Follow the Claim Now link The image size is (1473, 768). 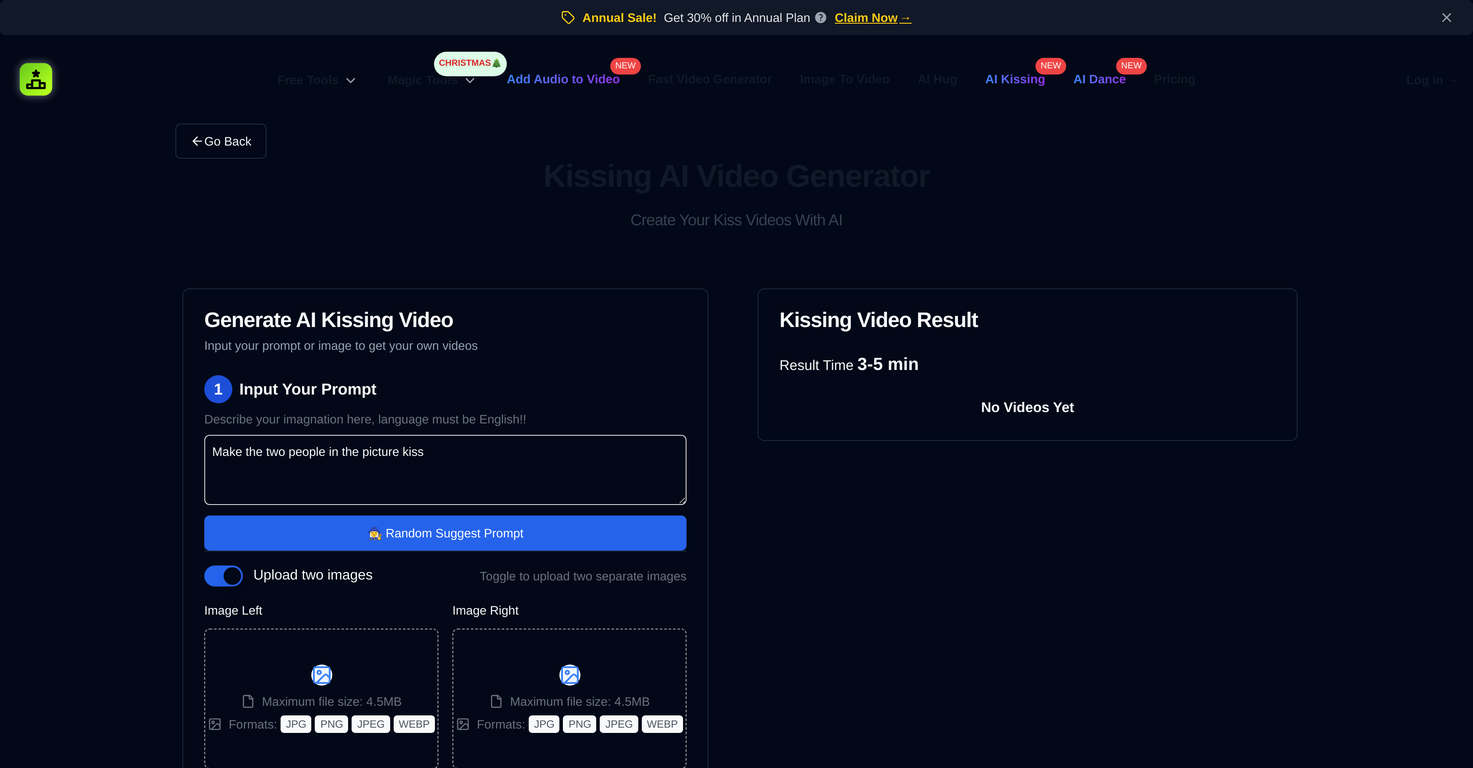(x=872, y=18)
